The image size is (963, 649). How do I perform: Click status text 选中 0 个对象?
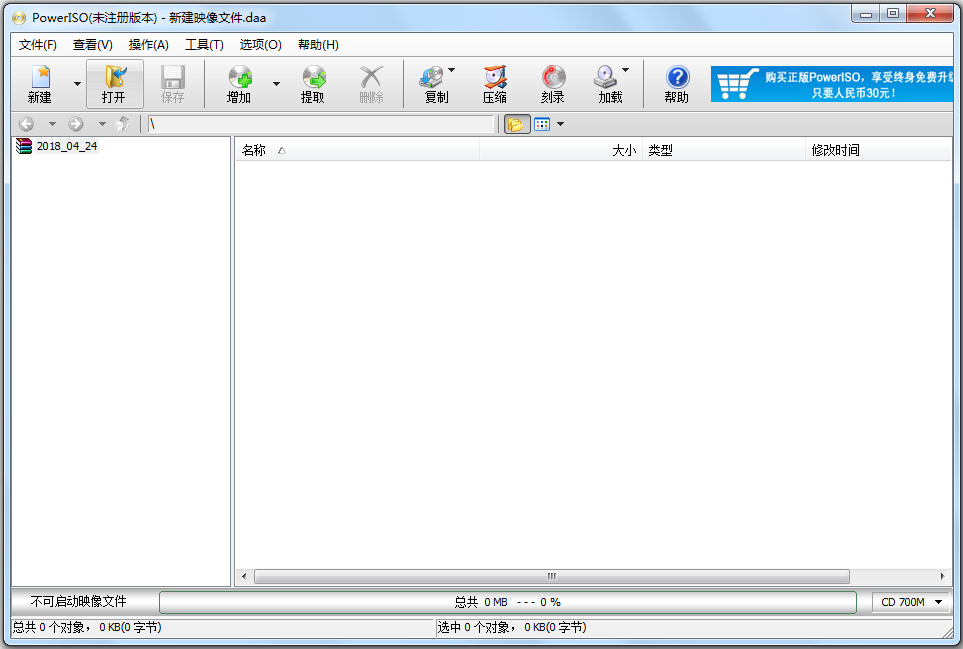tap(512, 627)
